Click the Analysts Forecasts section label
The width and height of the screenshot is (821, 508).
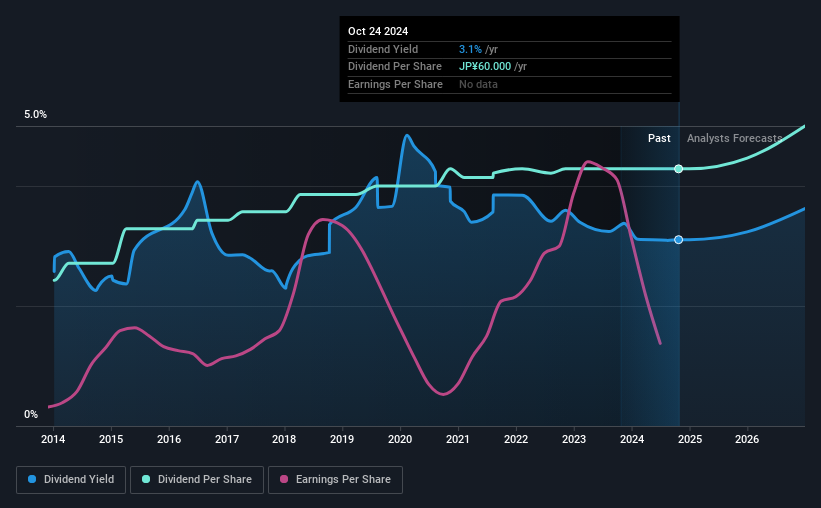[735, 138]
